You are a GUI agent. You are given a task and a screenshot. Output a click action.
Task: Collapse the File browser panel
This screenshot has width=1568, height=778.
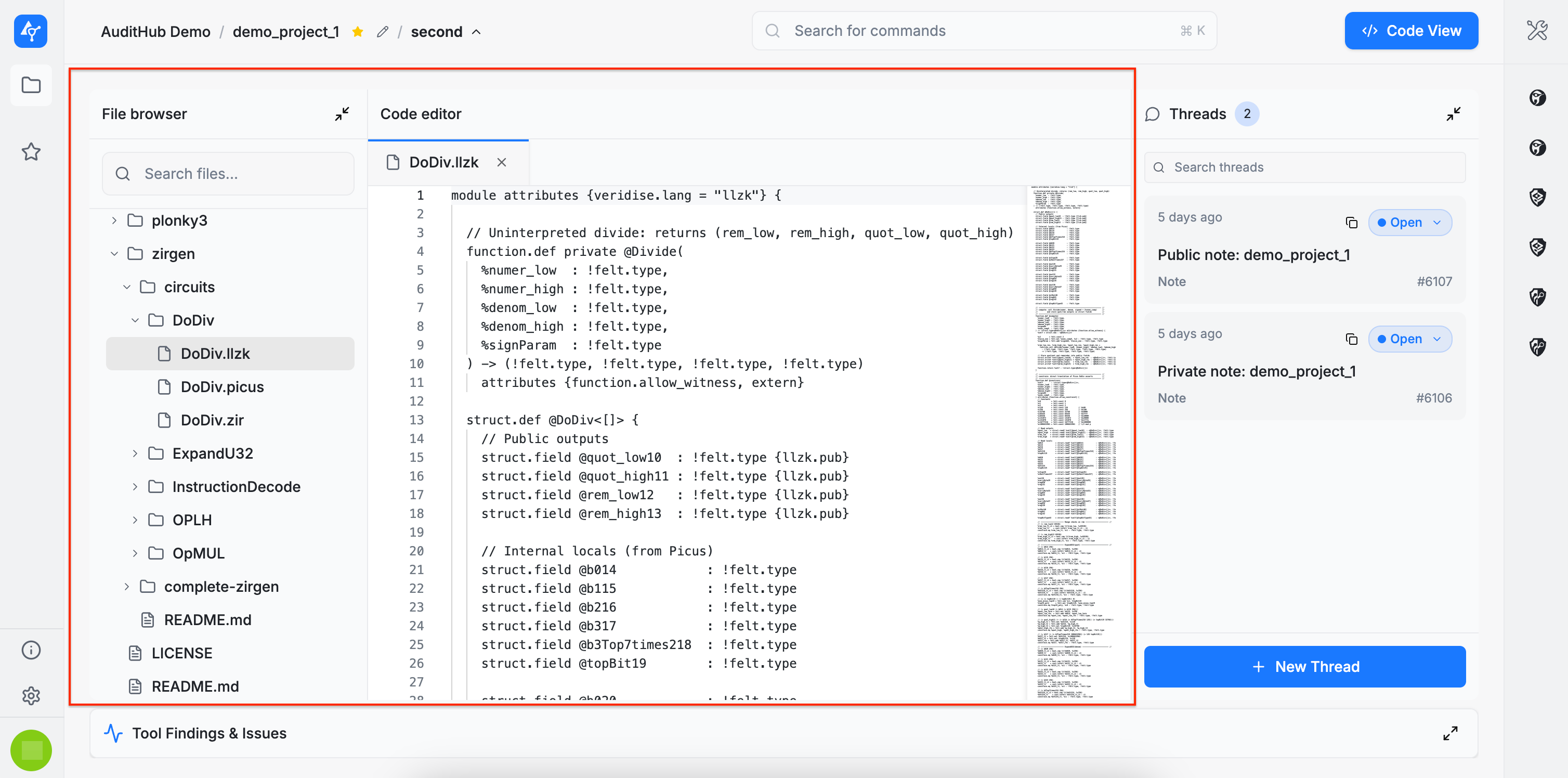pos(342,114)
